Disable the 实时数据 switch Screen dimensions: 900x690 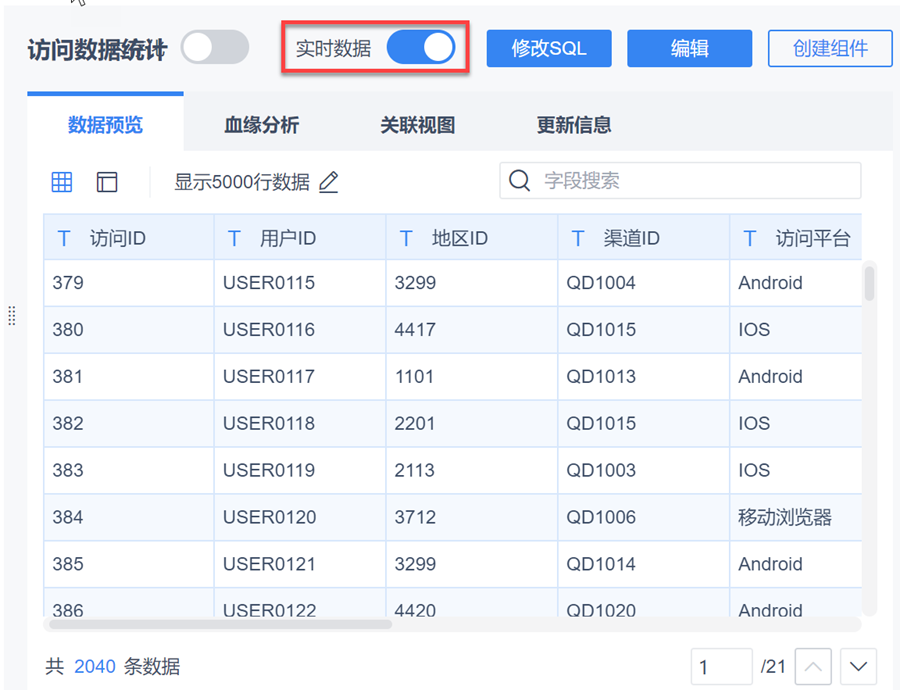pos(421,47)
